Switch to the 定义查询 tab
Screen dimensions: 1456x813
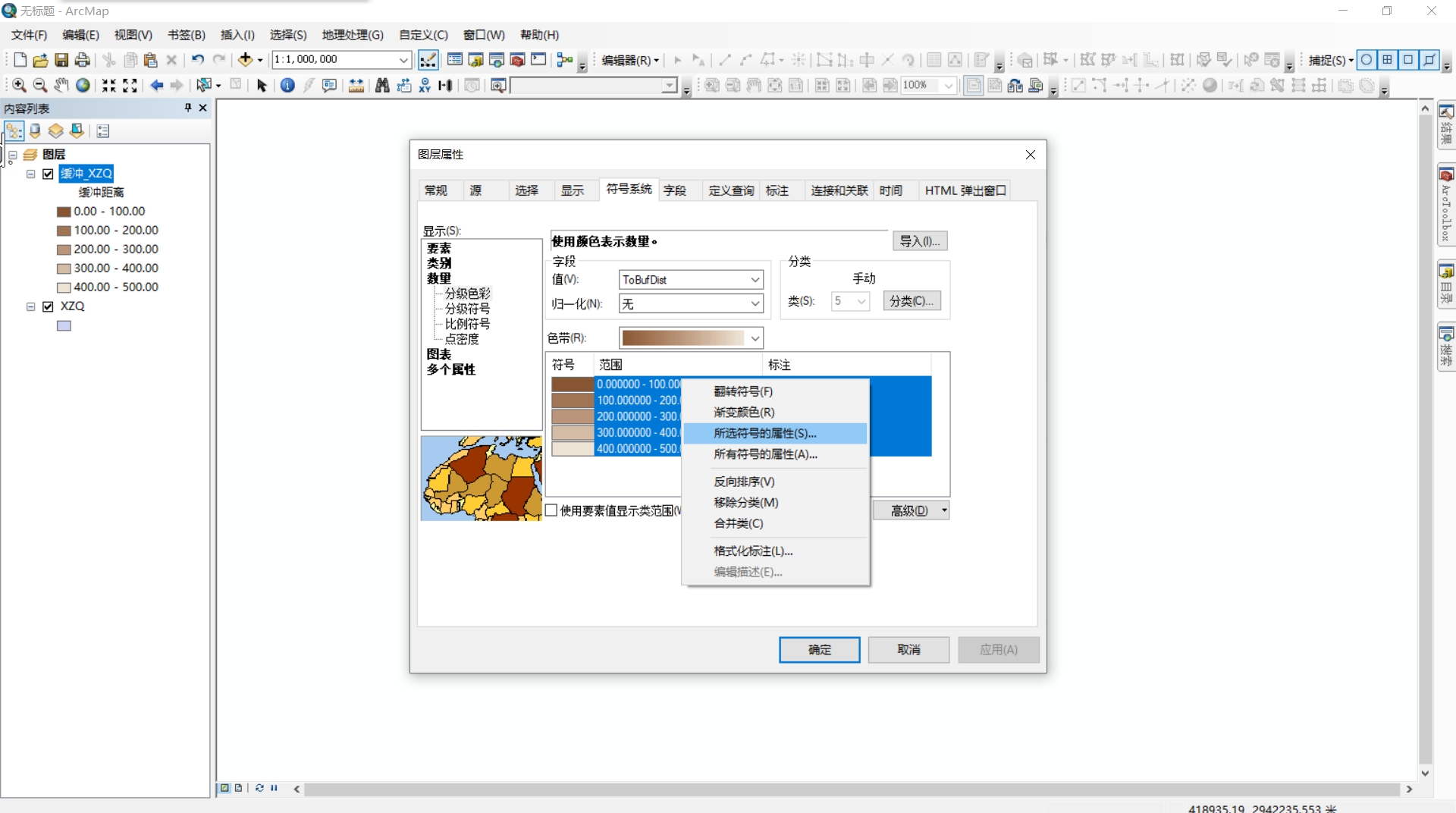coord(731,190)
